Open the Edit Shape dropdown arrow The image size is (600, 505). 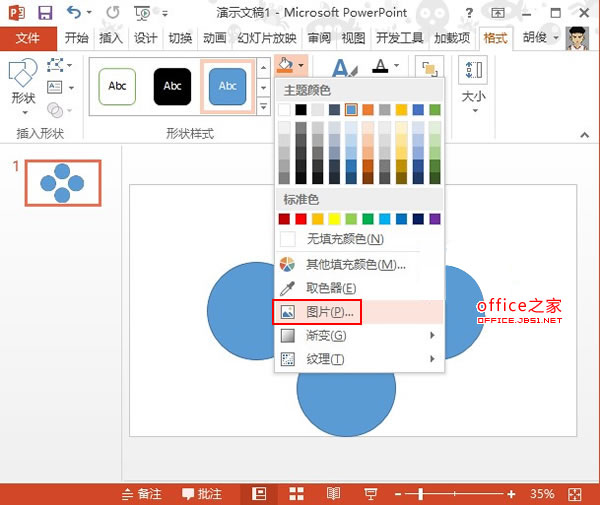click(x=69, y=65)
